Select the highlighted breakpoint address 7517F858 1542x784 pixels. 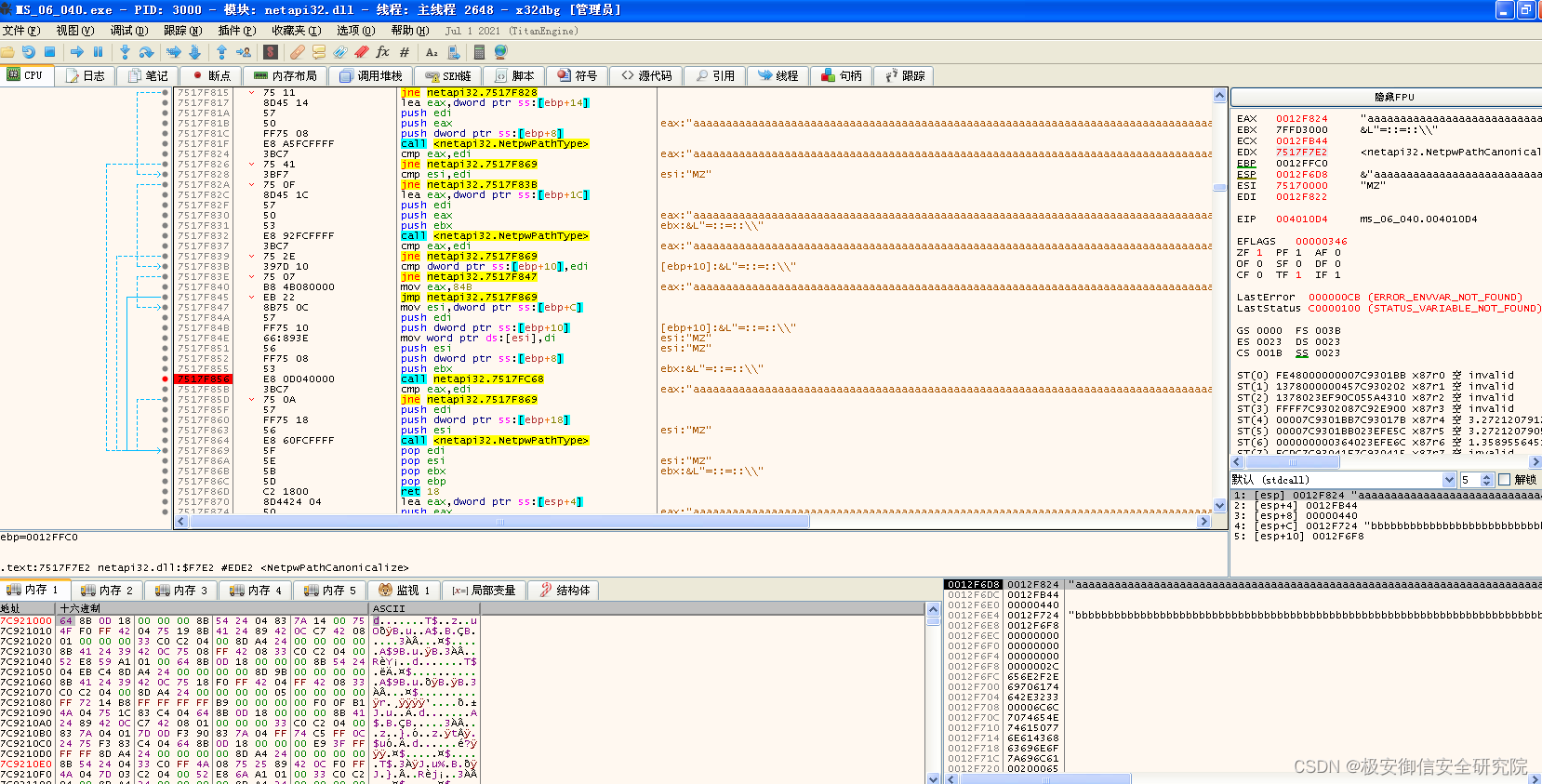203,379
